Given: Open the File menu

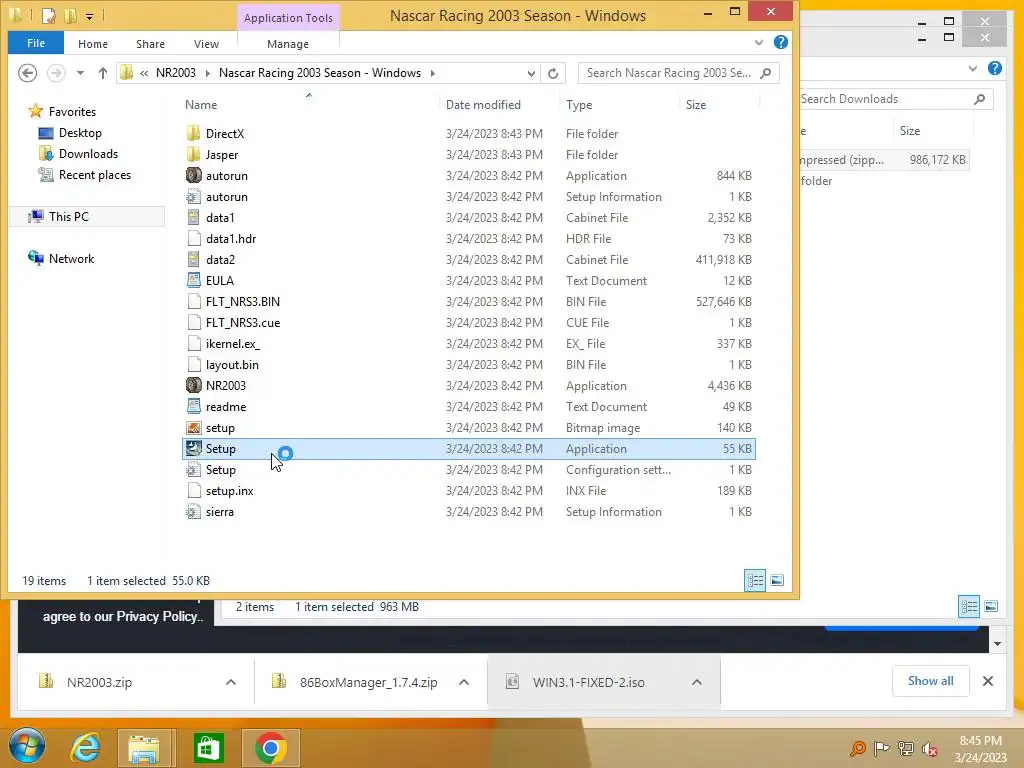Looking at the screenshot, I should [36, 43].
